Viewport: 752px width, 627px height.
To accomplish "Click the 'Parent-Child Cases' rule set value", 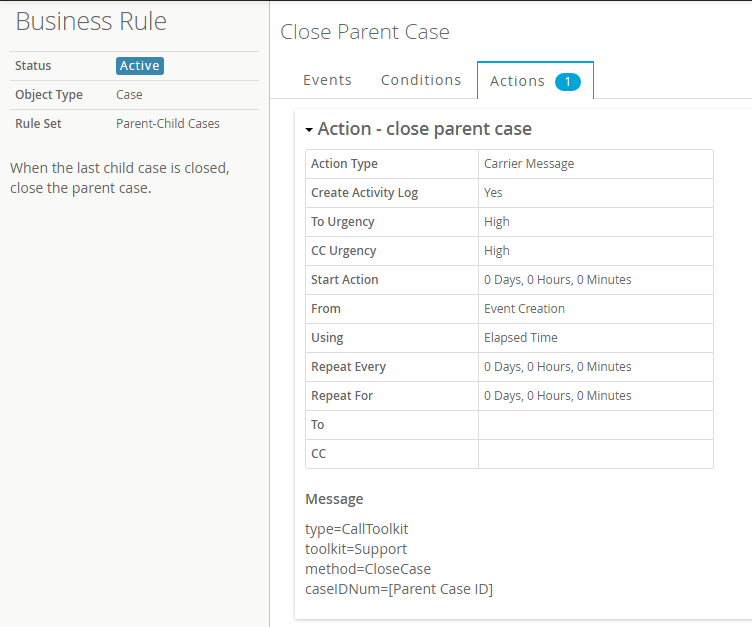I will pyautogui.click(x=168, y=124).
